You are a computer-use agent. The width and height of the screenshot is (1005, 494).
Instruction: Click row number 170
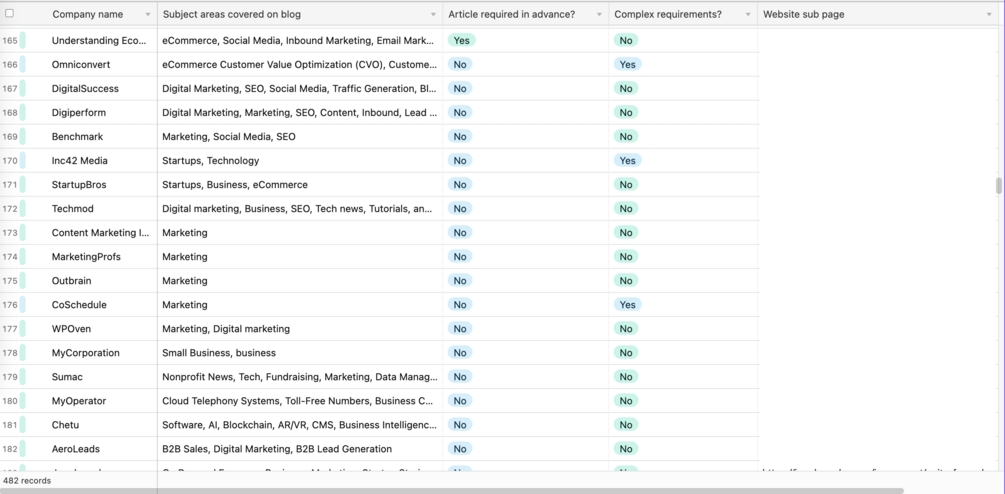(x=10, y=161)
